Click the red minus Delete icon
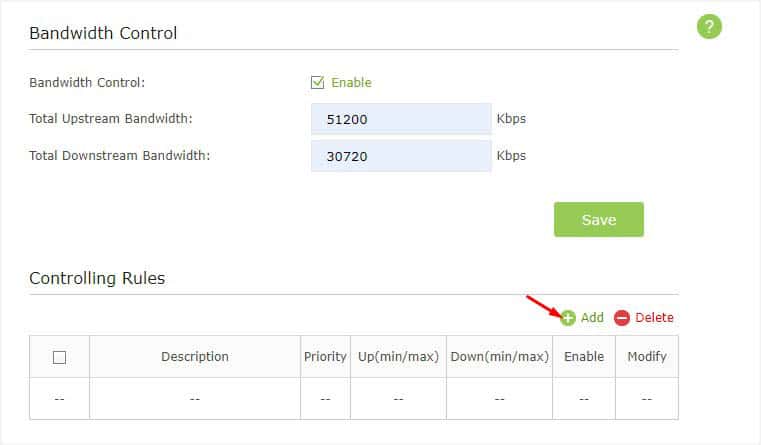Screen dimensions: 761x445 (x=621, y=318)
